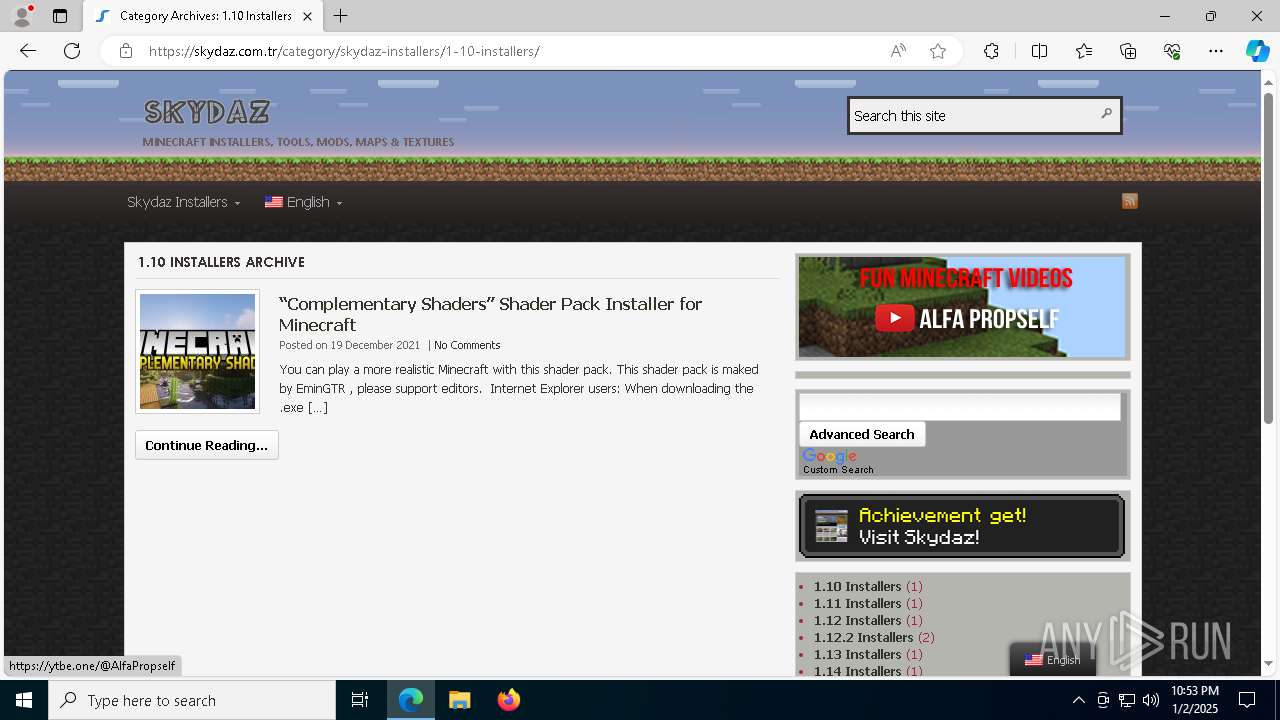The width and height of the screenshot is (1280, 720).
Task: Open Tab actions menu icon
Action: (60, 16)
